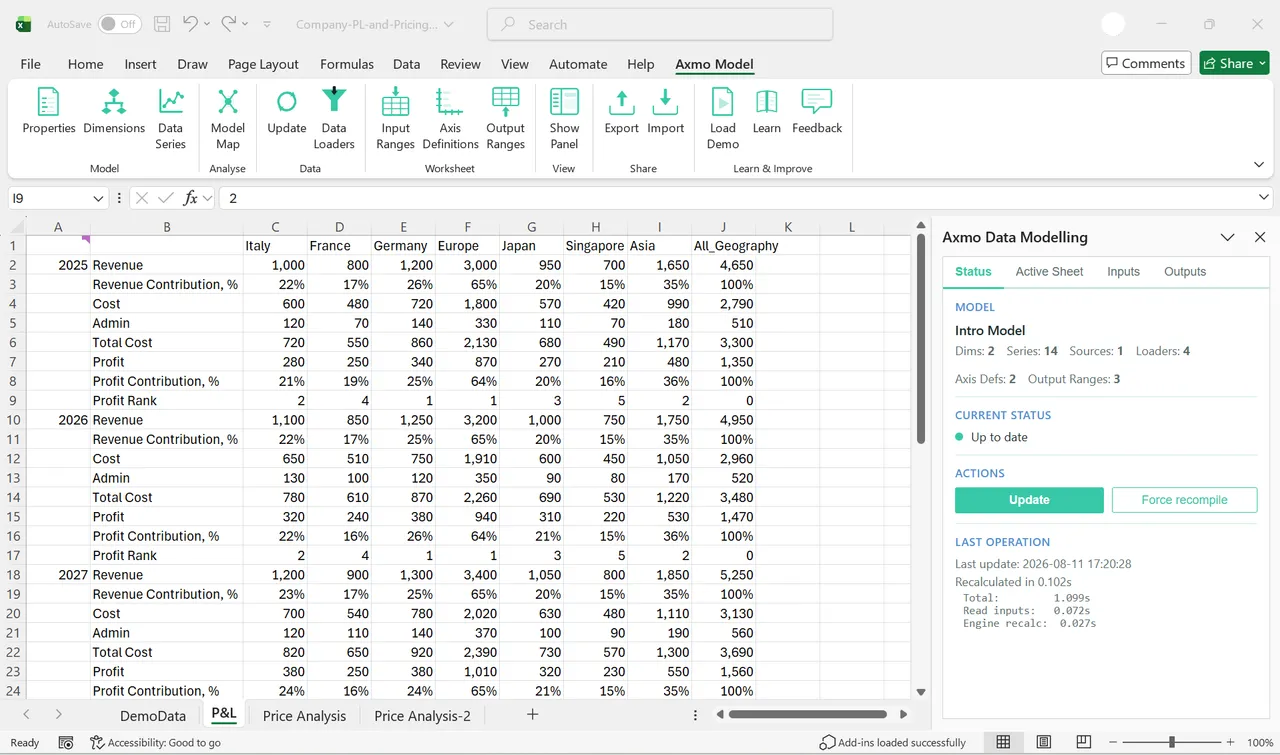Switch to Page Layout view in status bar
This screenshot has height=755, width=1280.
click(1044, 742)
